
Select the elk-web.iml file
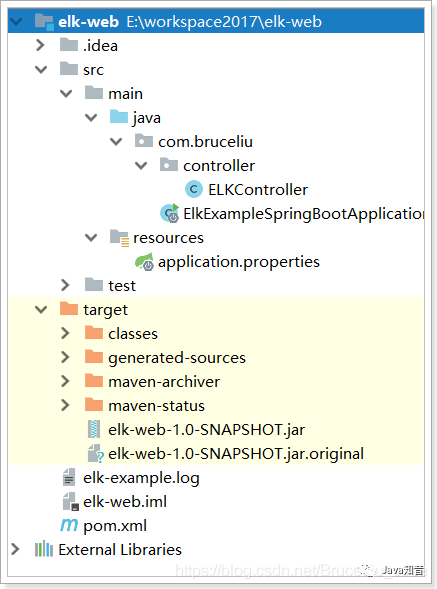[125, 501]
